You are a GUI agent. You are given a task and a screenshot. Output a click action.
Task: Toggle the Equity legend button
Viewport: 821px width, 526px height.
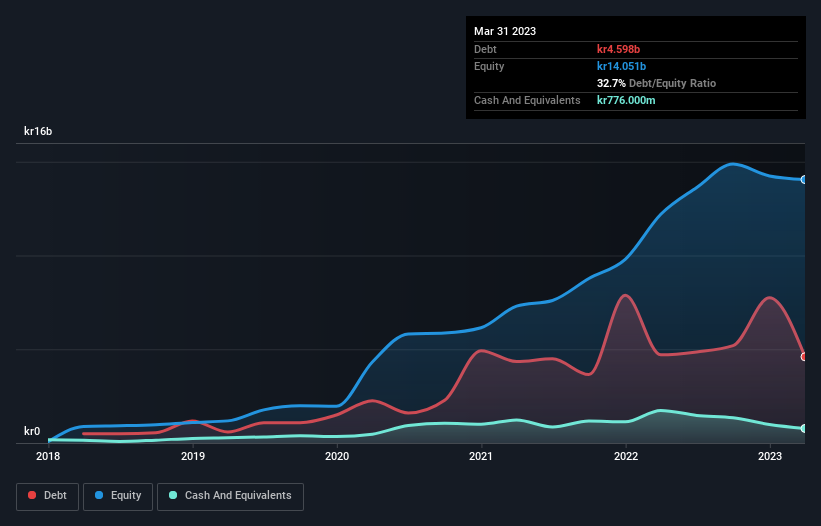point(118,496)
